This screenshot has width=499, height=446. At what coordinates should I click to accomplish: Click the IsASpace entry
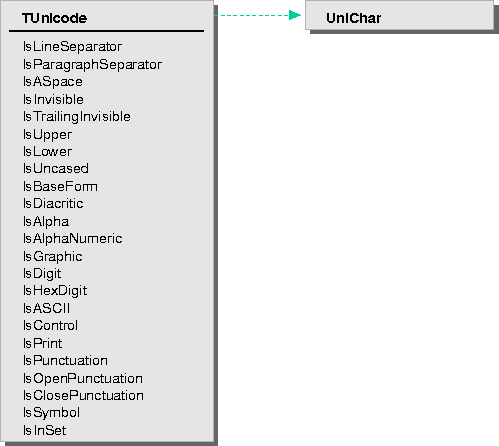[53, 82]
